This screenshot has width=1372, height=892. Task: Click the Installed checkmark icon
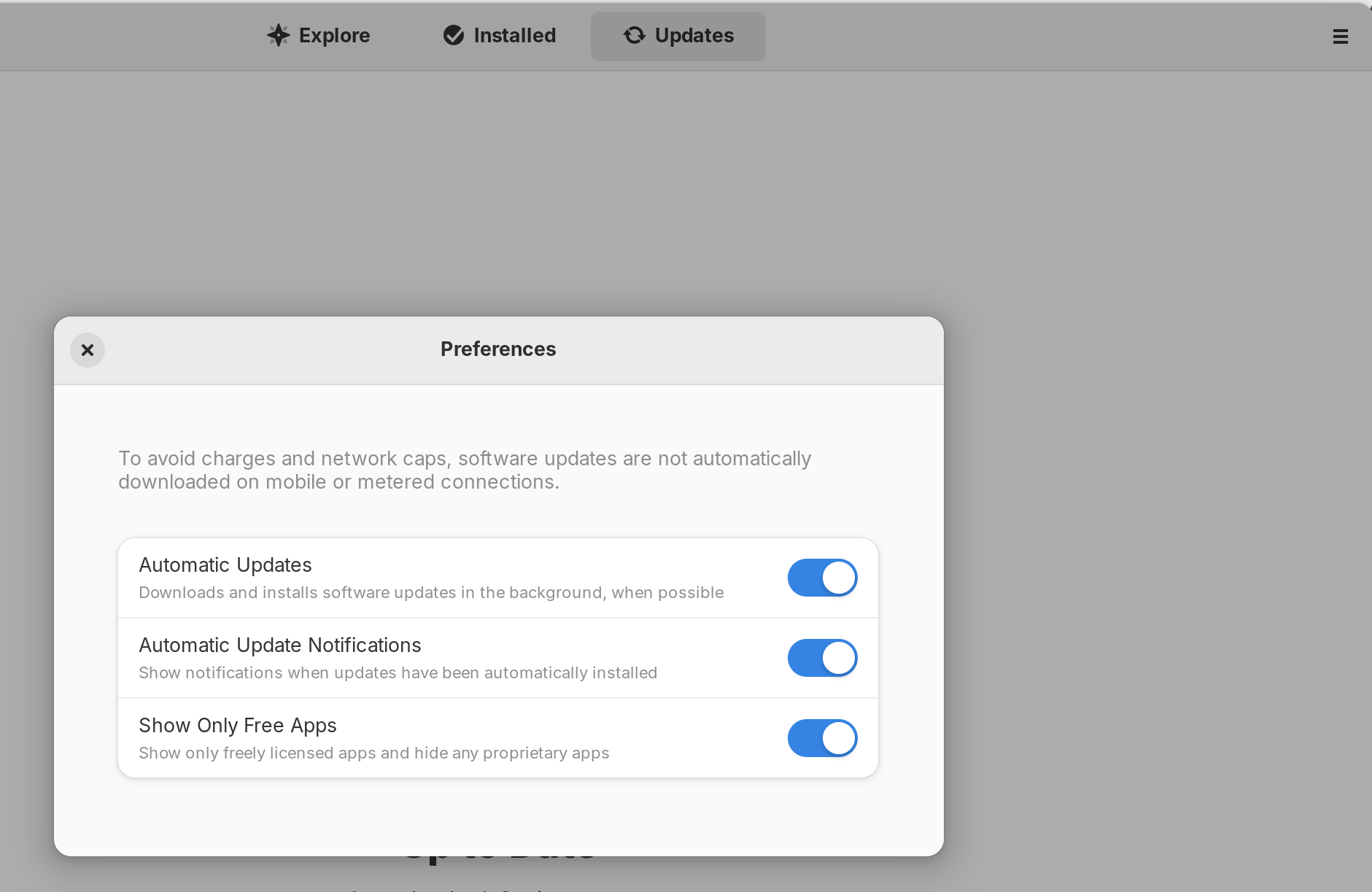(454, 35)
